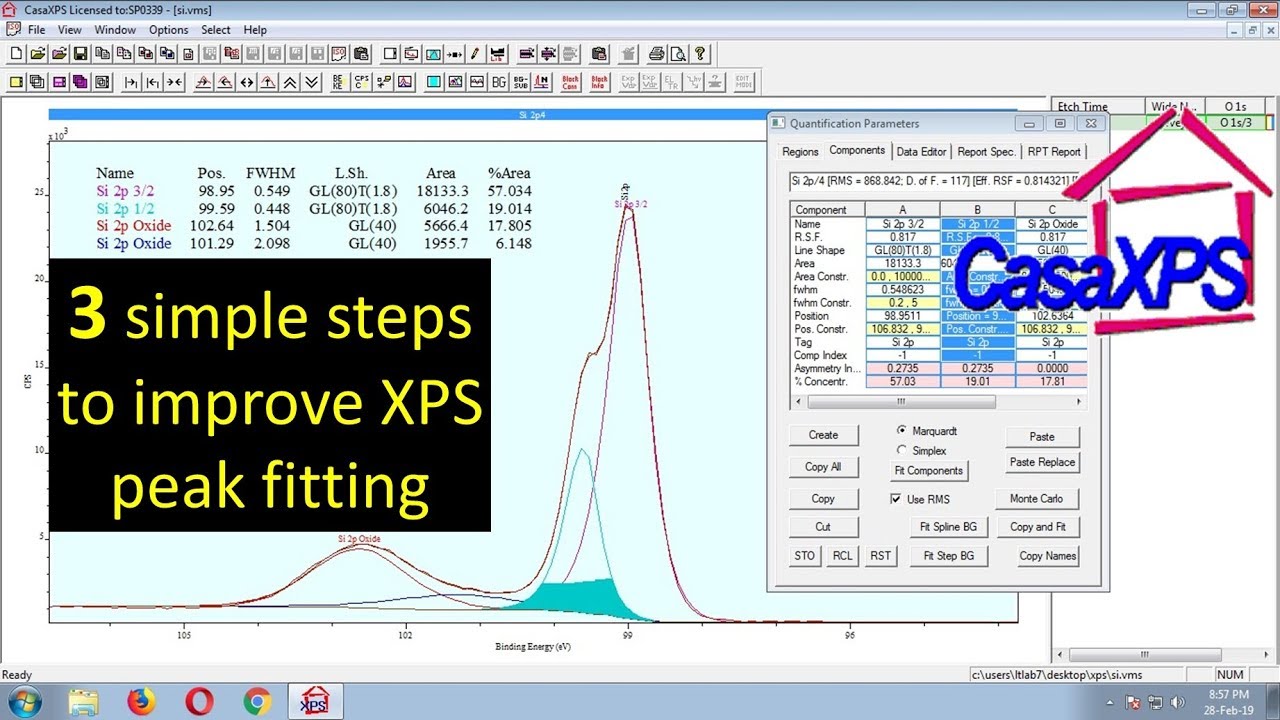Toggle the BE/KE energy scale icon

click(x=339, y=82)
